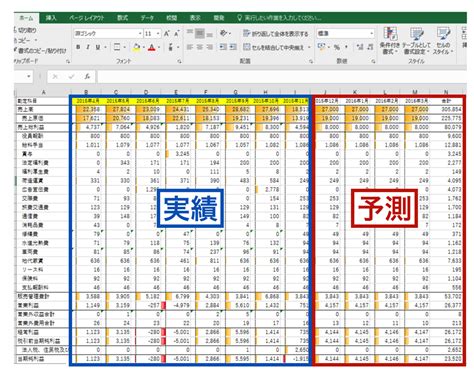
Task: Open the font color dropdown arrow
Action: pyautogui.click(x=159, y=47)
